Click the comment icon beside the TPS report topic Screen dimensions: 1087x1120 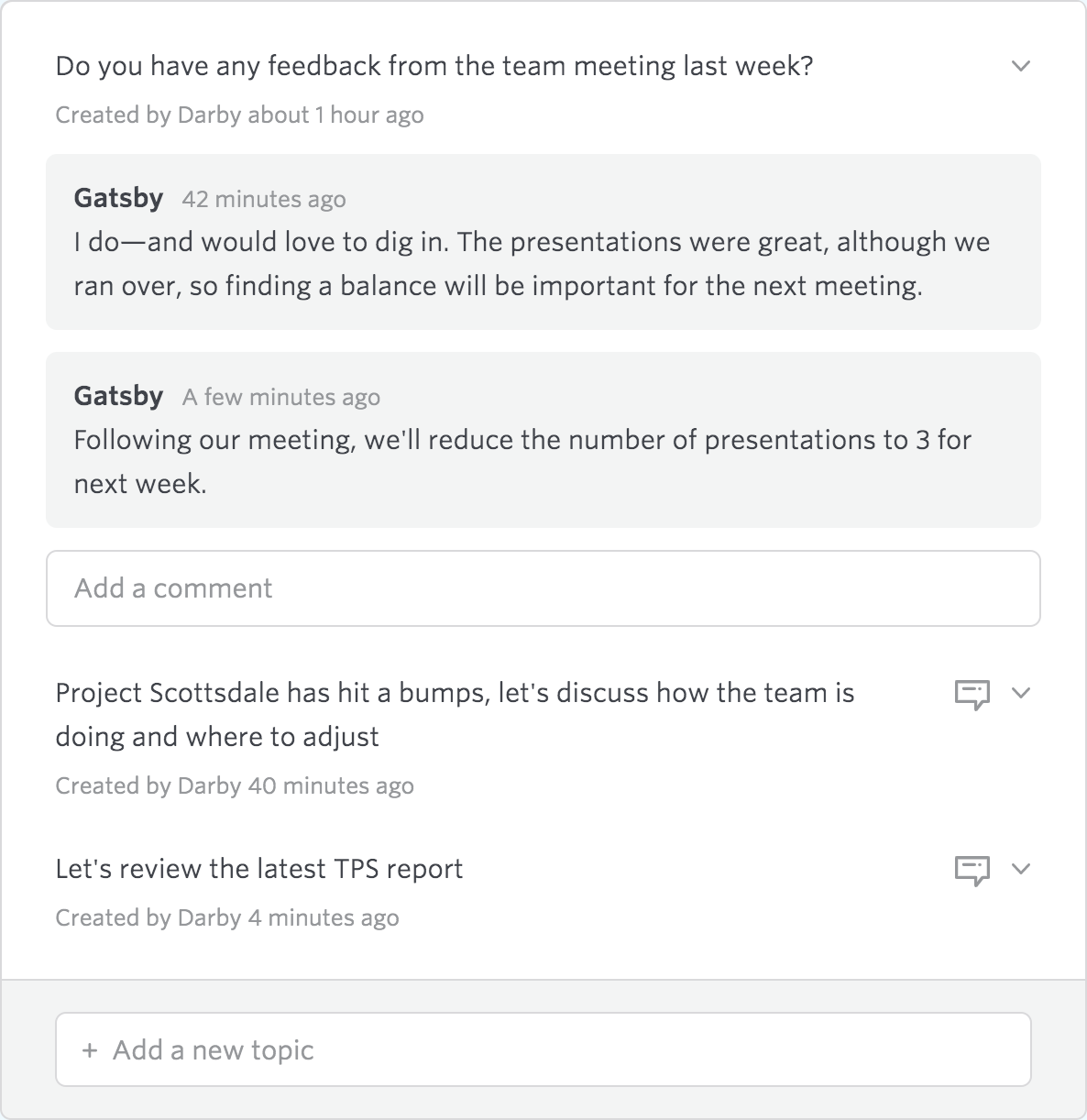(x=972, y=870)
